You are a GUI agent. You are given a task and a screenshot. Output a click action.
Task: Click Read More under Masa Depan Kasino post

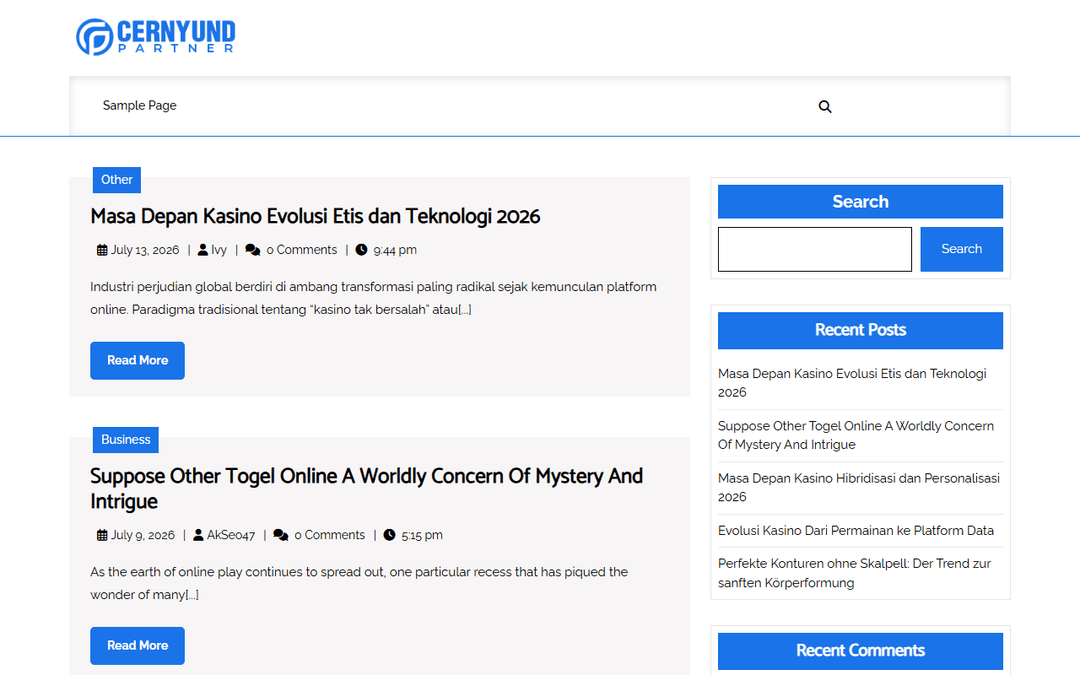137,360
